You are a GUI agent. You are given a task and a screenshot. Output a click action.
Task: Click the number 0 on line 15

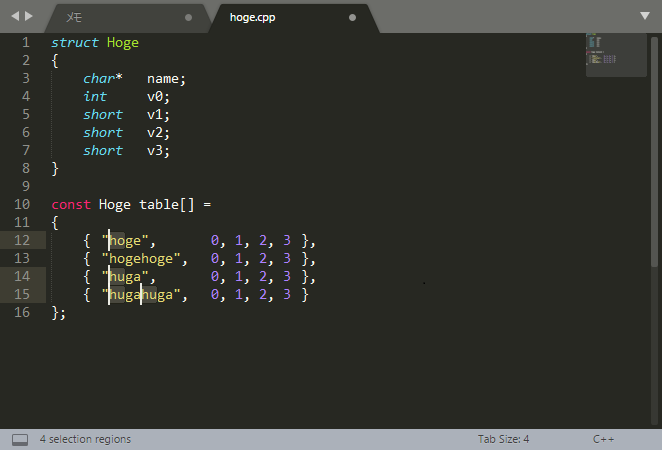(x=215, y=294)
